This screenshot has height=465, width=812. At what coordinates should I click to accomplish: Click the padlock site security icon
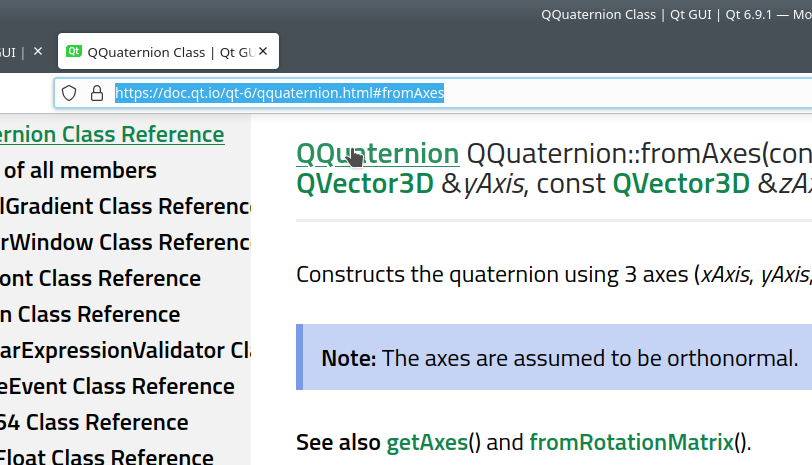pos(97,93)
